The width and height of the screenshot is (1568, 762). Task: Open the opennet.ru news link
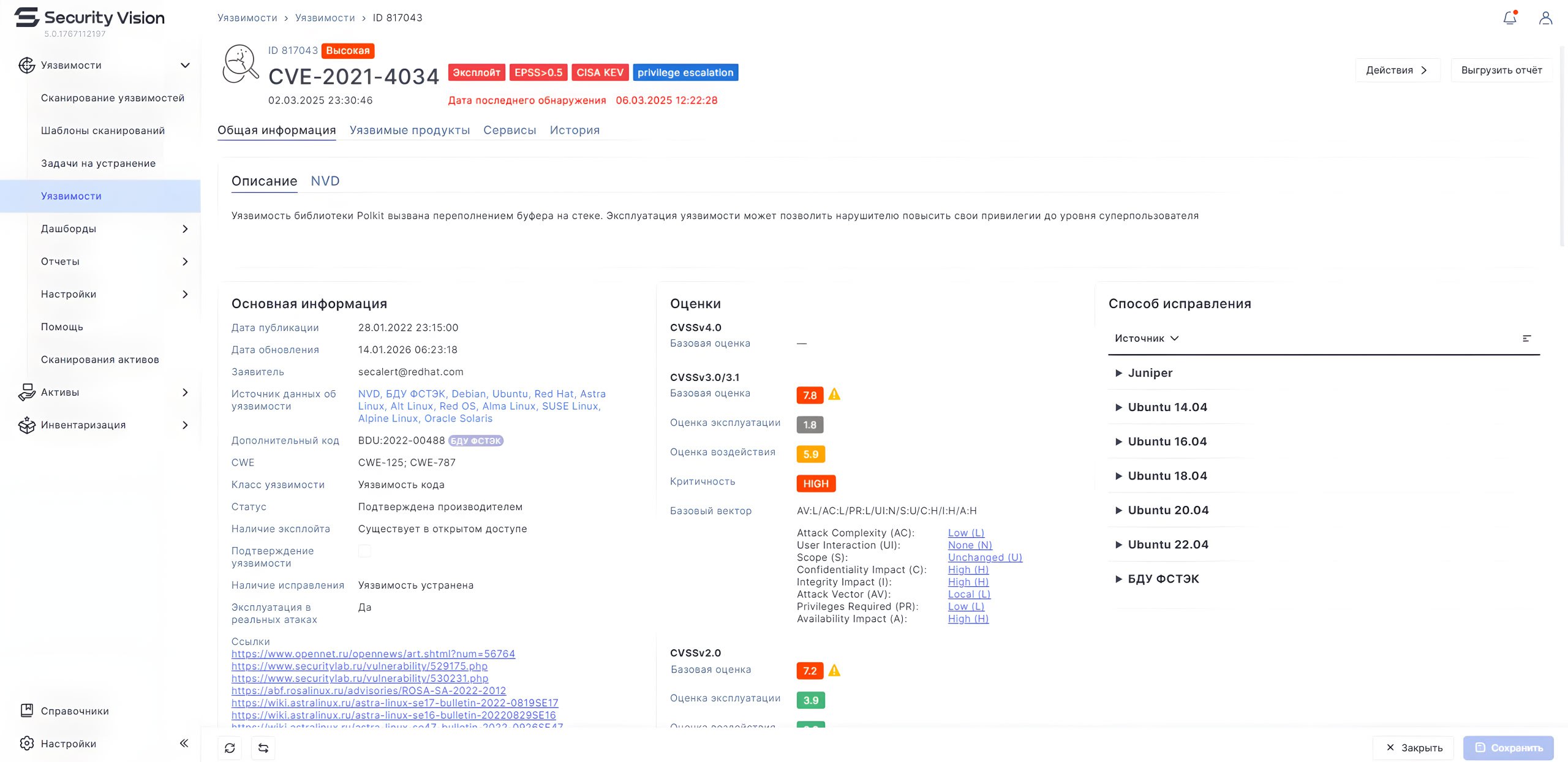[x=373, y=654]
